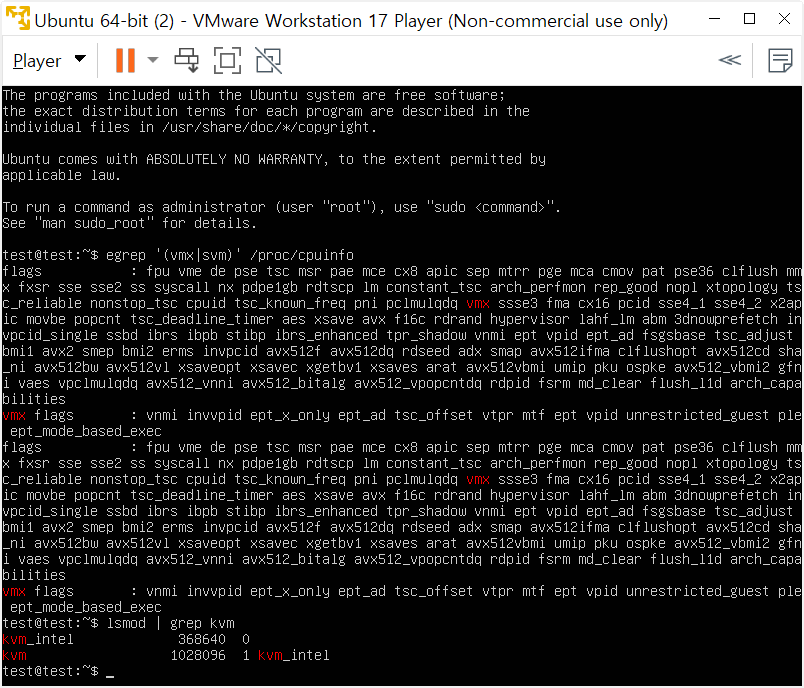The image size is (804, 688).
Task: Pause the virtual machine
Action: [125, 60]
